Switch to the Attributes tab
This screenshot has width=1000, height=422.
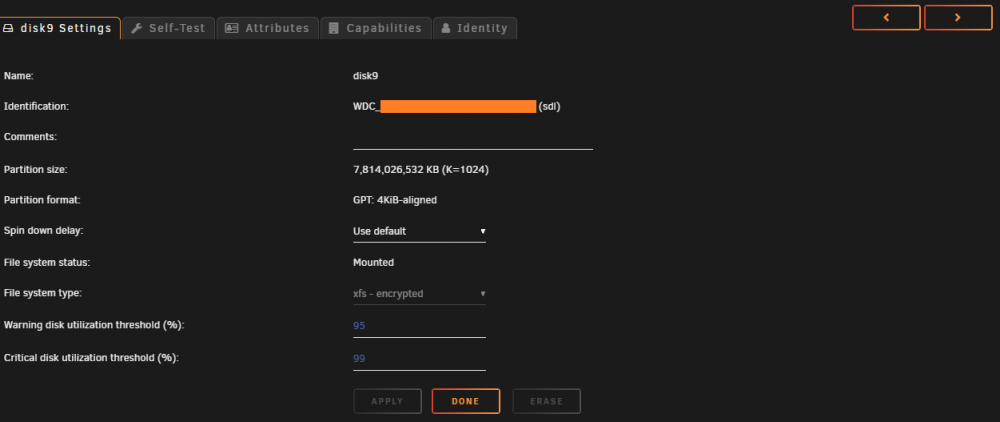click(267, 28)
